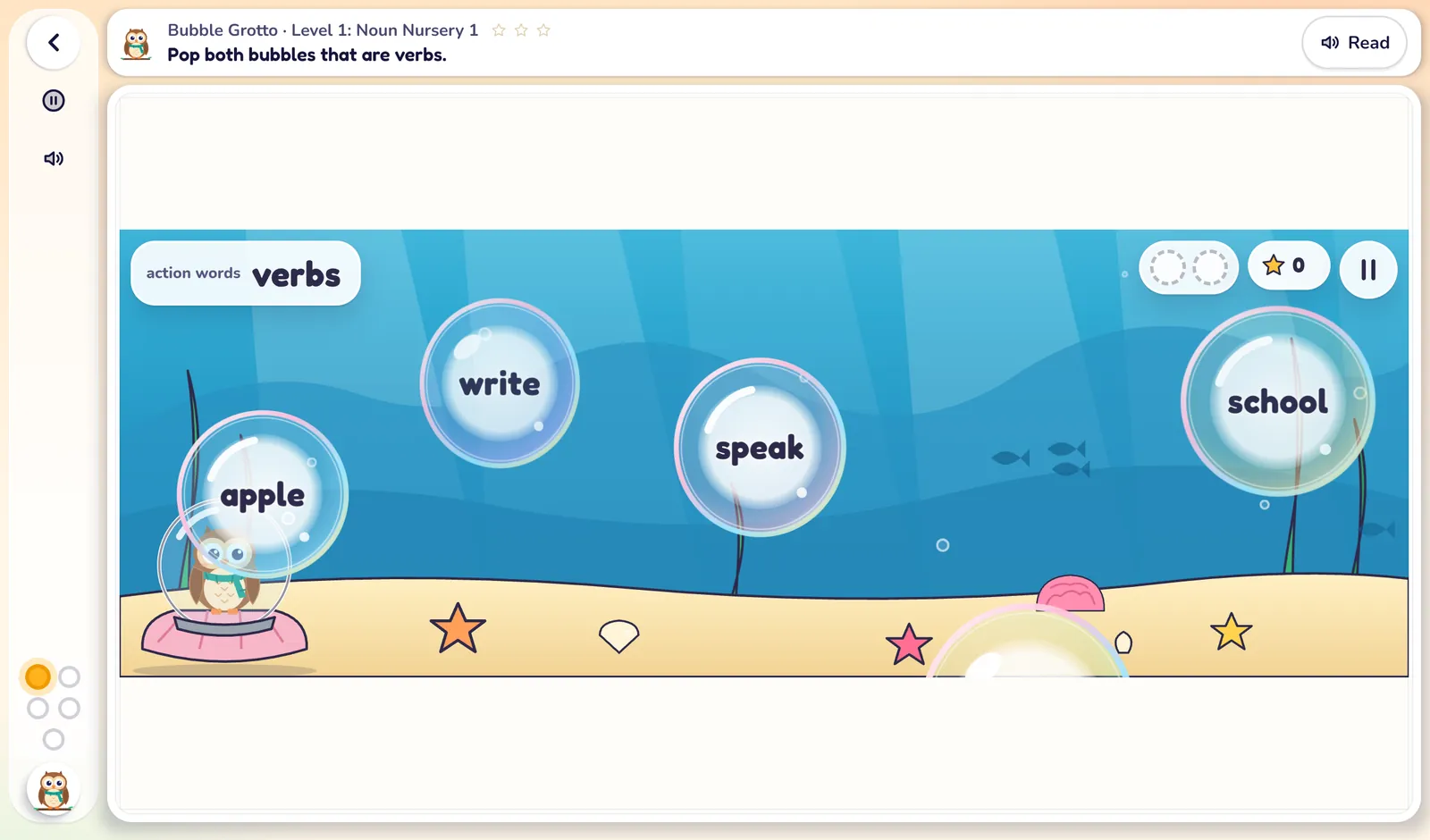Screen dimensions: 1430x840
Task: Pop the "write" bubble
Action: click(500, 383)
